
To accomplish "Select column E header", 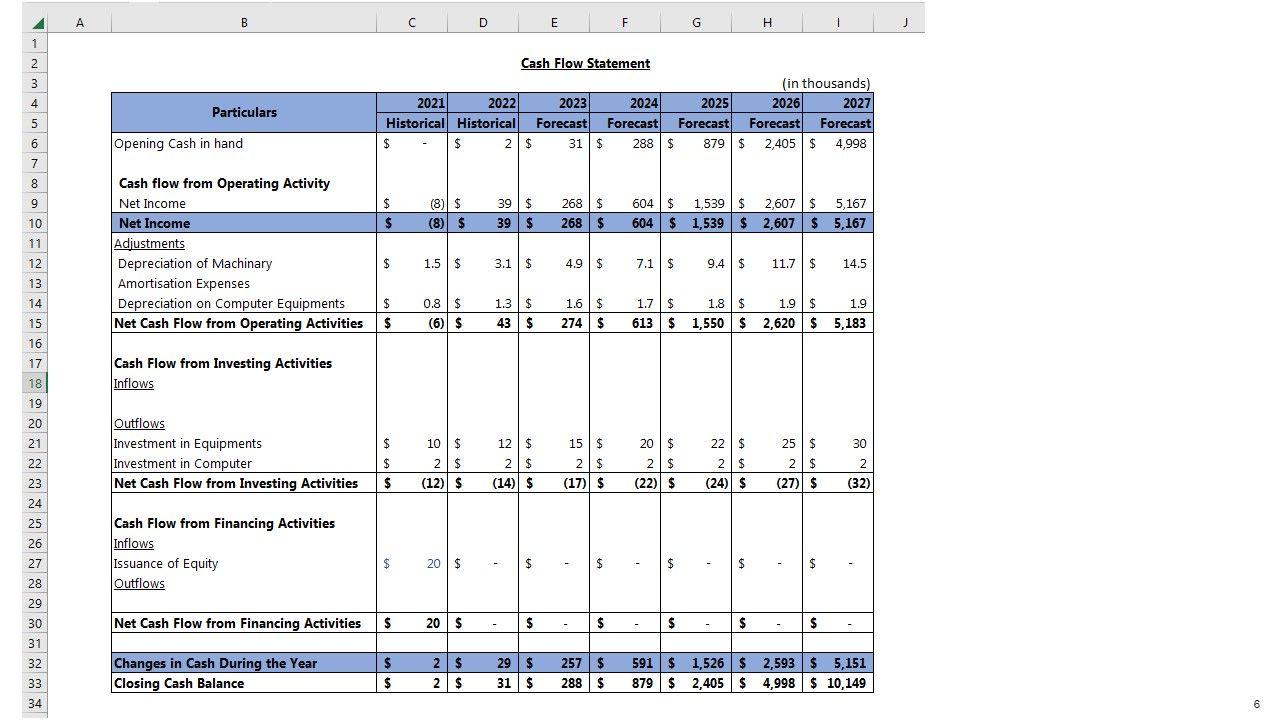I will 553,22.
